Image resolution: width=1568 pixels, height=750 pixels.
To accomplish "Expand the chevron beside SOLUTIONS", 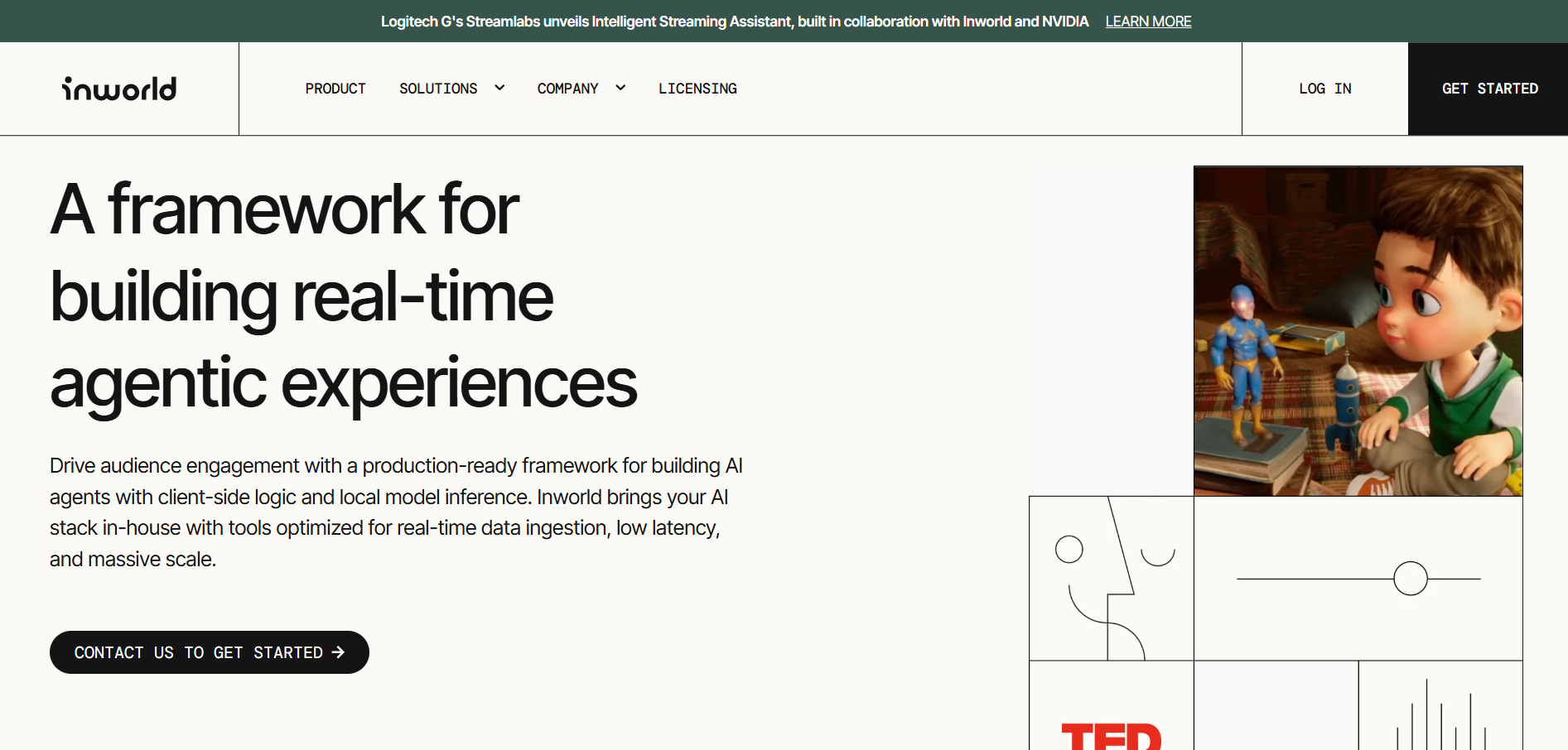I will tap(499, 88).
